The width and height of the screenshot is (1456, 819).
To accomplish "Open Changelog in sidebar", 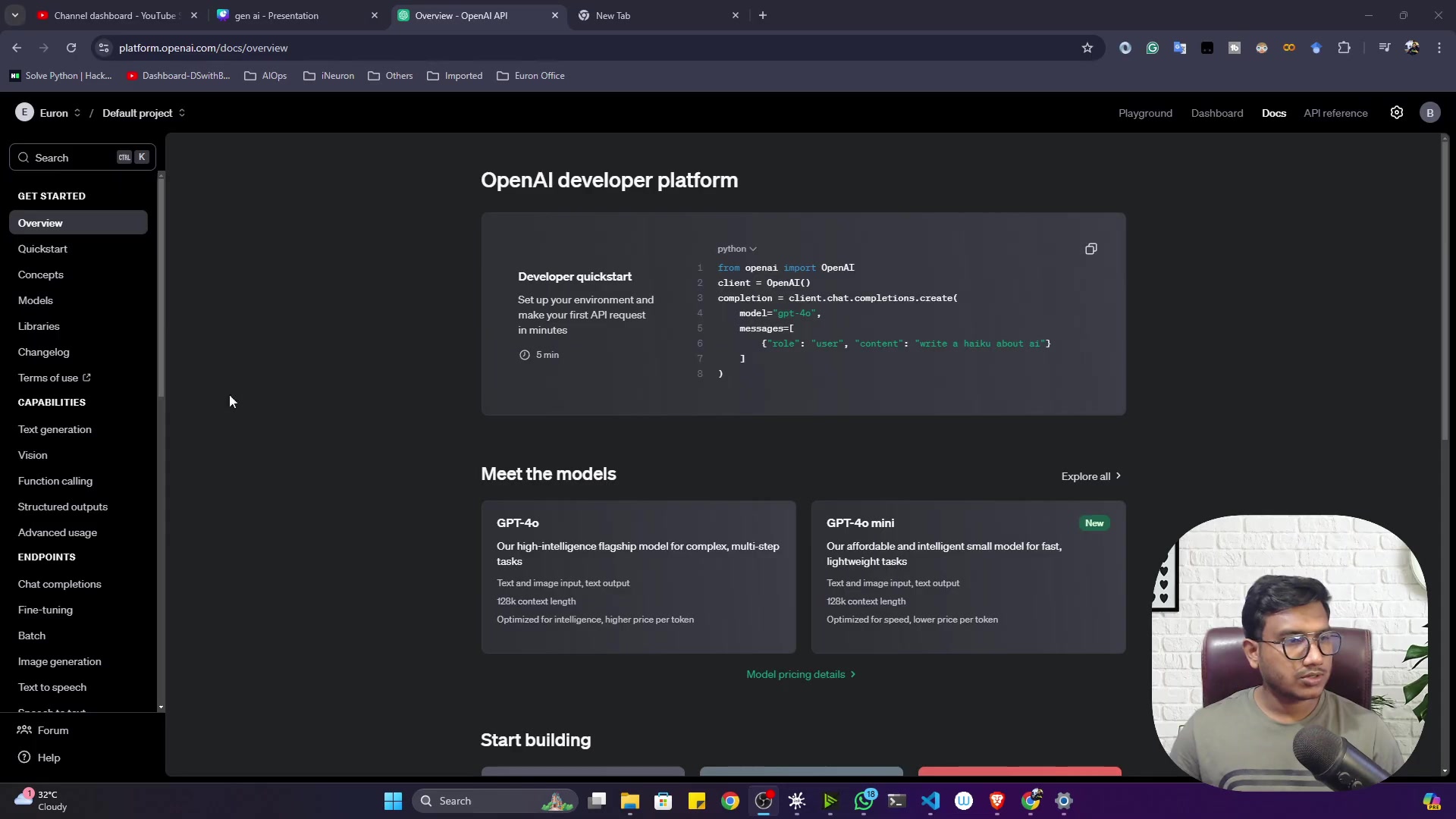I will point(44,352).
